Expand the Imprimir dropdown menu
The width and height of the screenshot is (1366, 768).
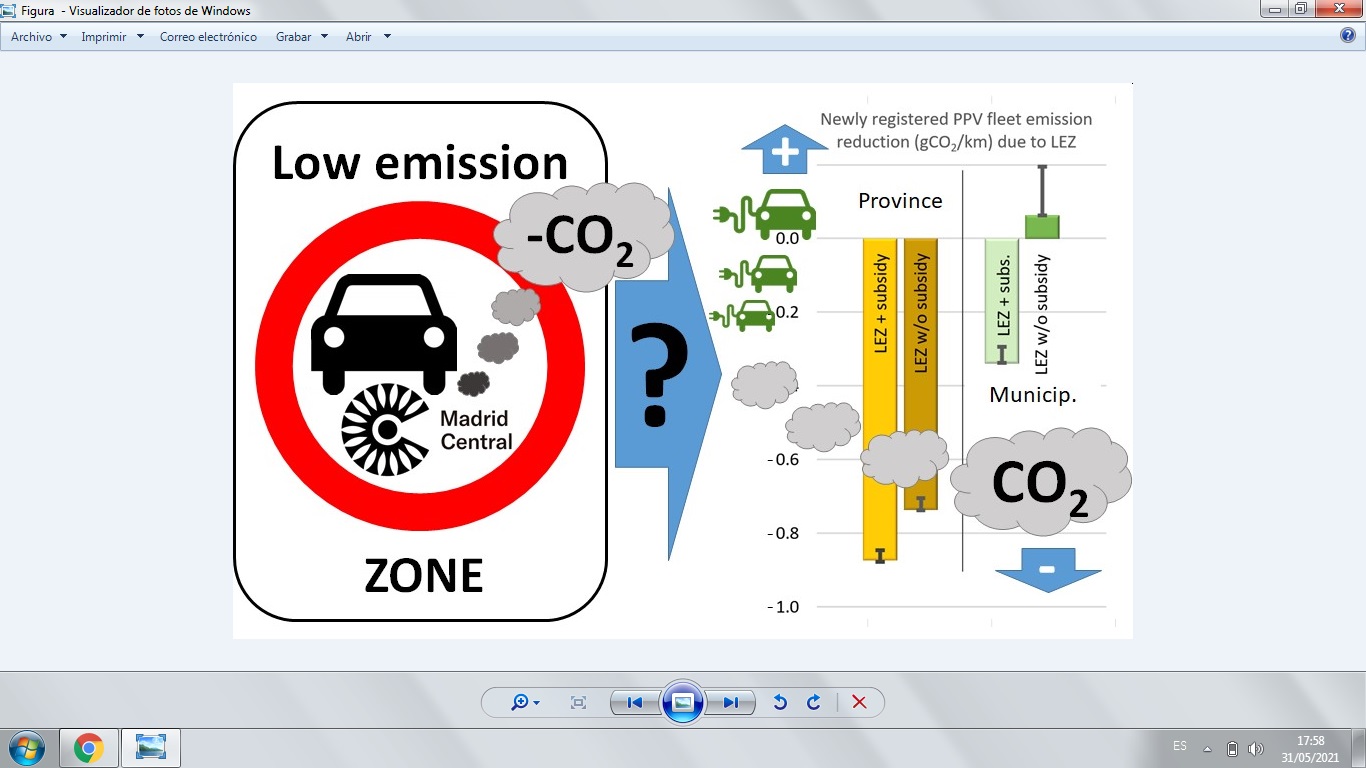coord(112,37)
